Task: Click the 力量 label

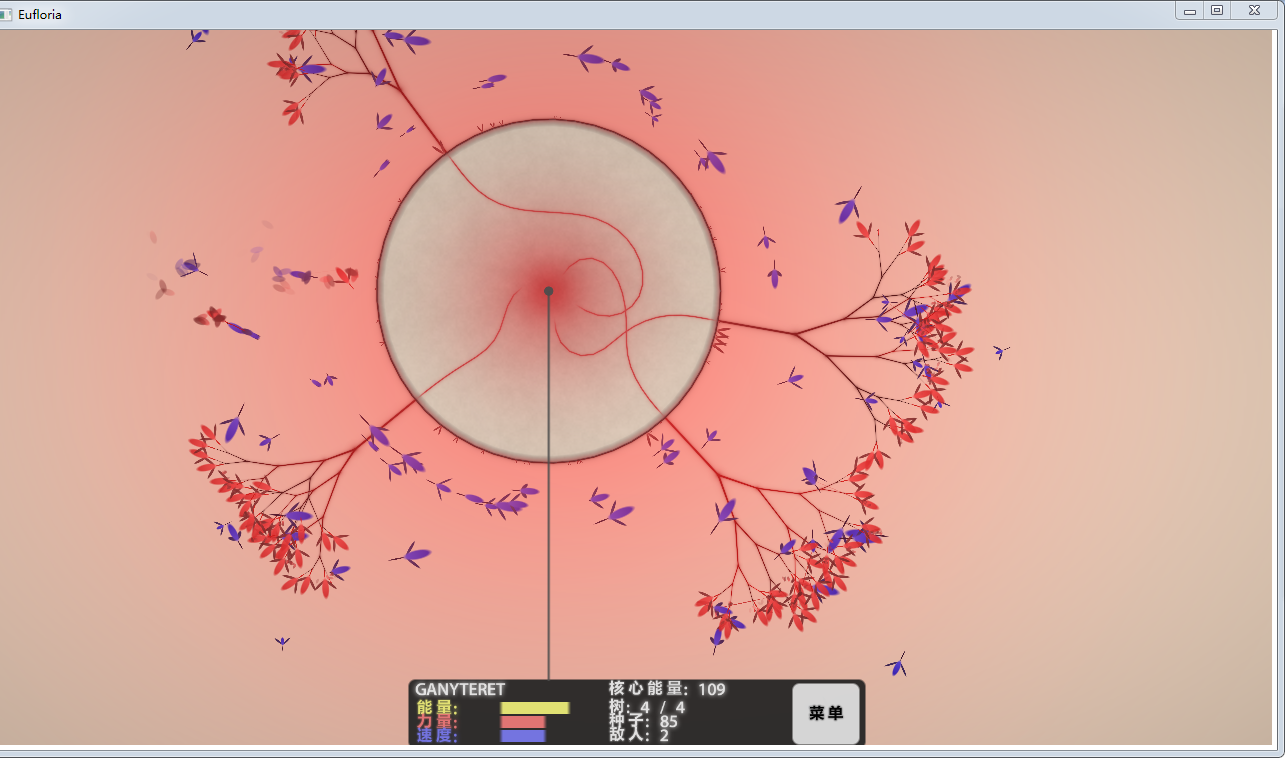Action: pos(437,722)
